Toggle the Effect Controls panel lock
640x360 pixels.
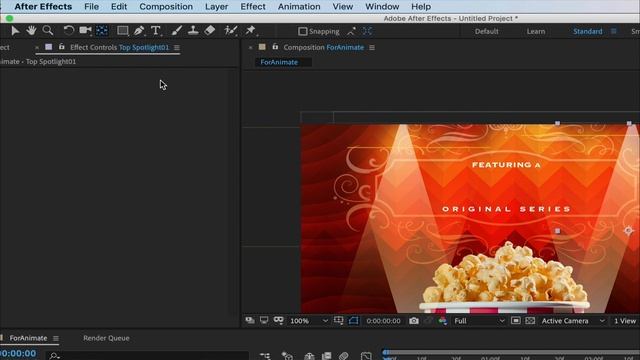click(62, 47)
